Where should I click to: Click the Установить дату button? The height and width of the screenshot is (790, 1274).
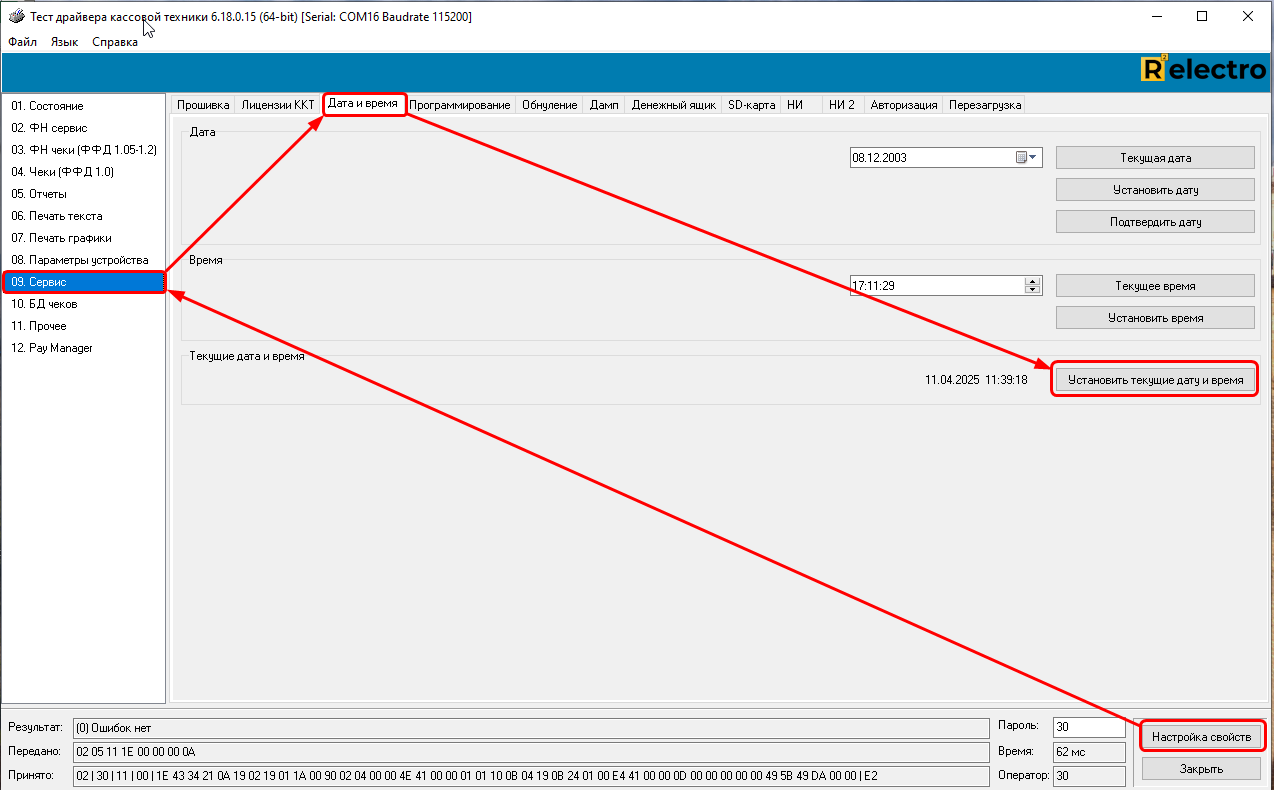click(x=1155, y=190)
